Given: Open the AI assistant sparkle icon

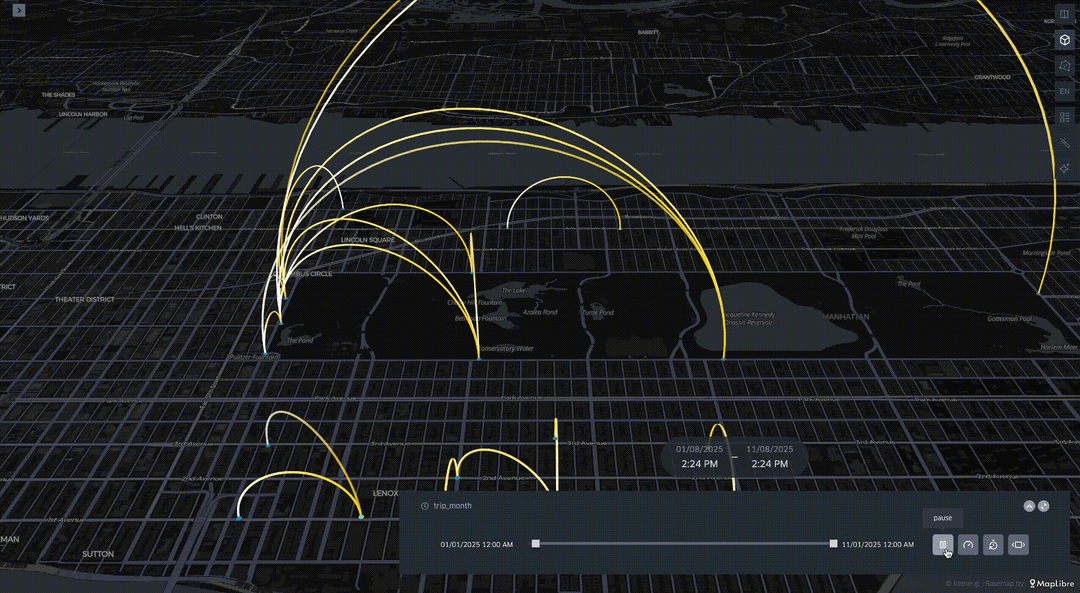Looking at the screenshot, I should pyautogui.click(x=1064, y=168).
